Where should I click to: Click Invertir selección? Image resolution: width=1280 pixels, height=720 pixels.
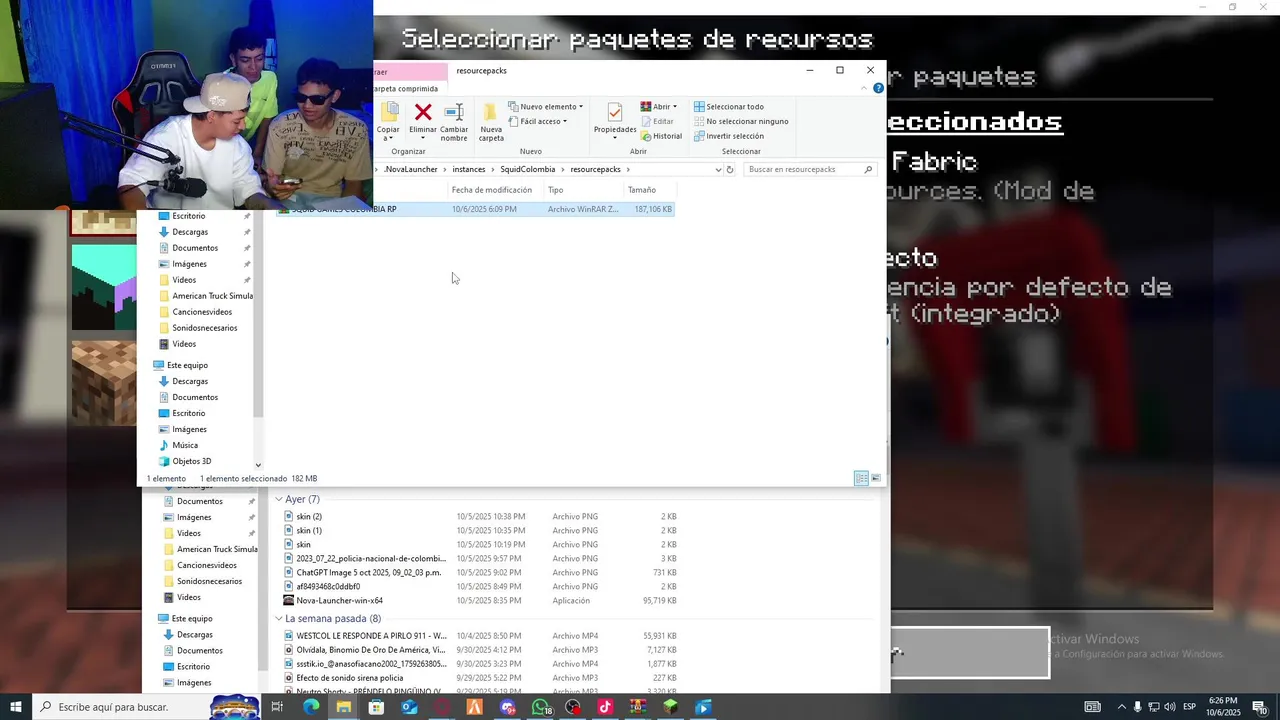pos(728,136)
